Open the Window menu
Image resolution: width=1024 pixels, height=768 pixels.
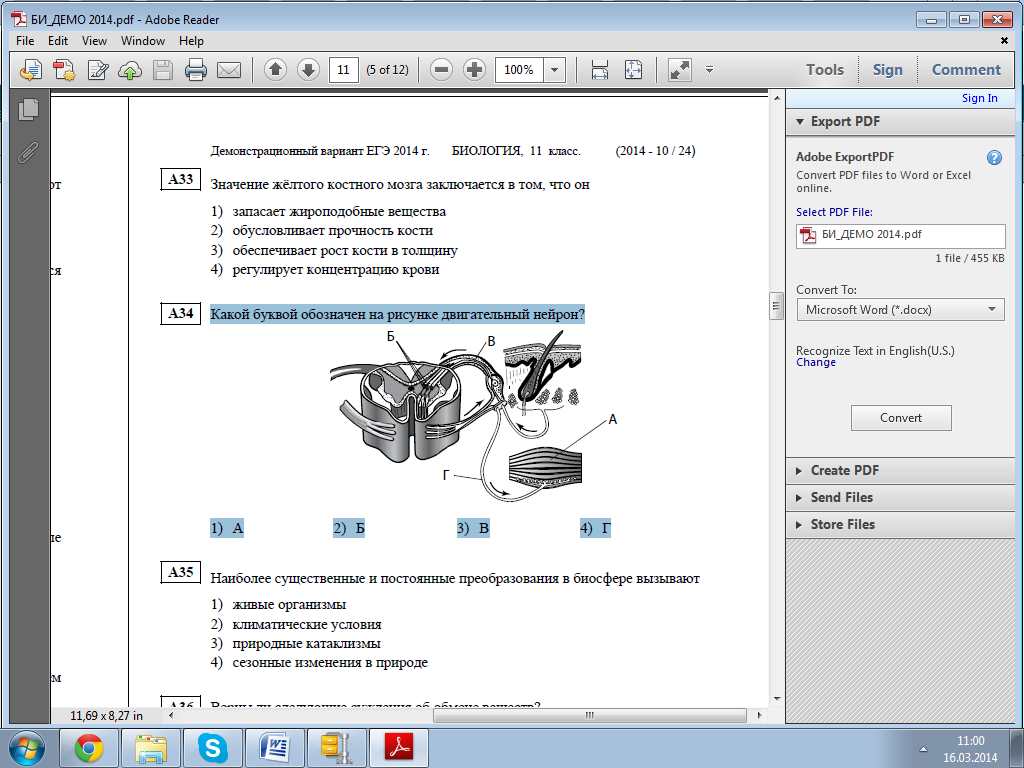(x=142, y=40)
